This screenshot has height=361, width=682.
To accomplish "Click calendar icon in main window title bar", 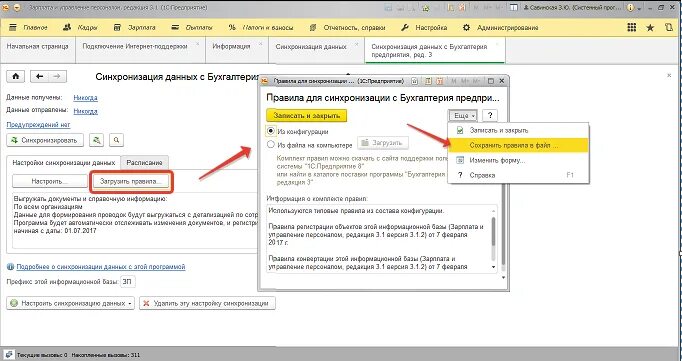I will (x=463, y=7).
